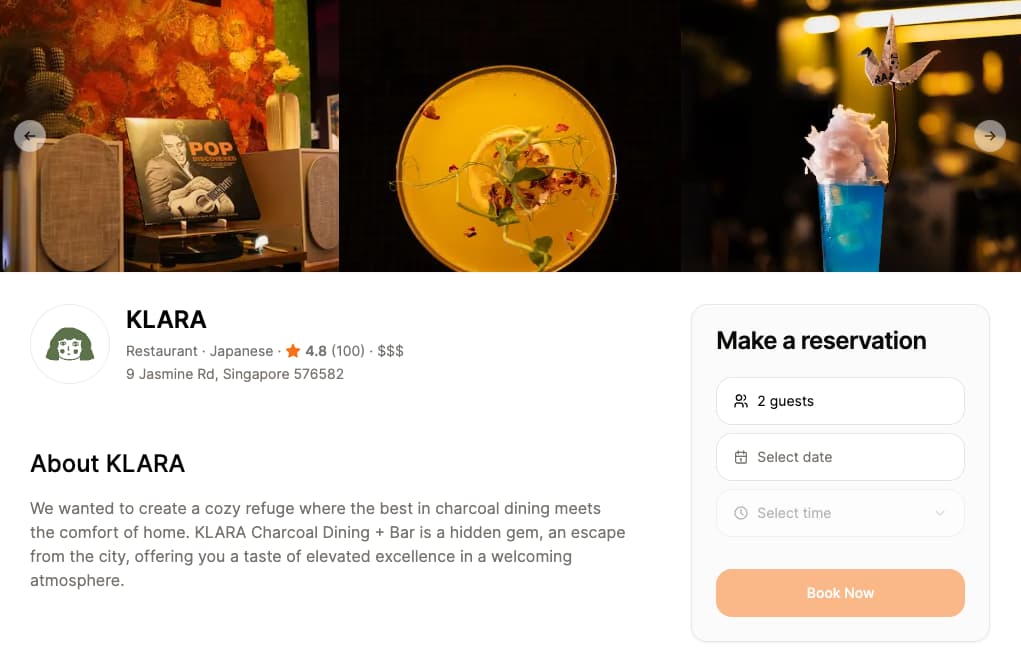Click the clock icon next to Select time
Image resolution: width=1021 pixels, height=651 pixels.
[740, 512]
